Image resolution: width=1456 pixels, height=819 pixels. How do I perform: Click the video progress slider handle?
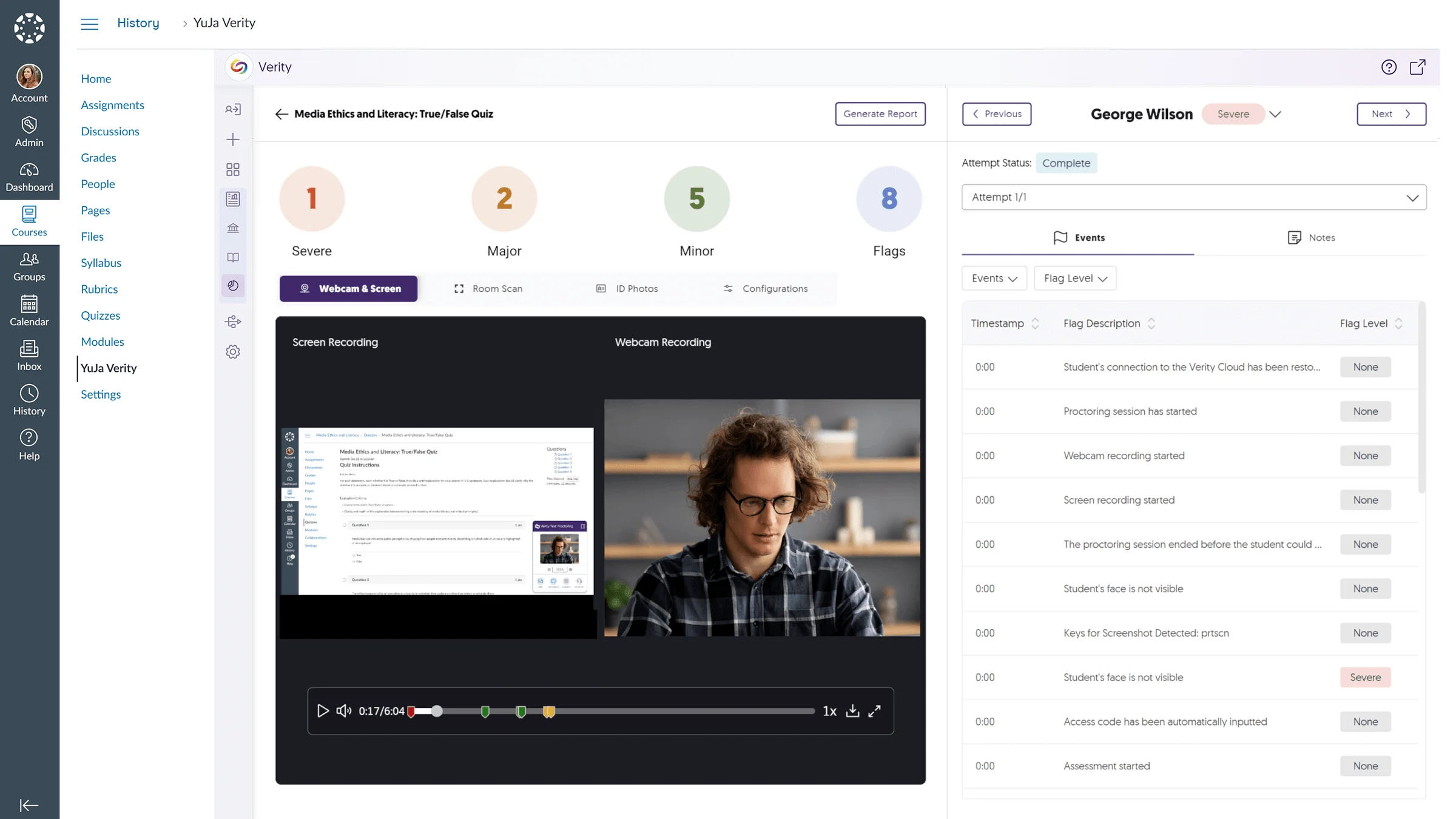437,711
